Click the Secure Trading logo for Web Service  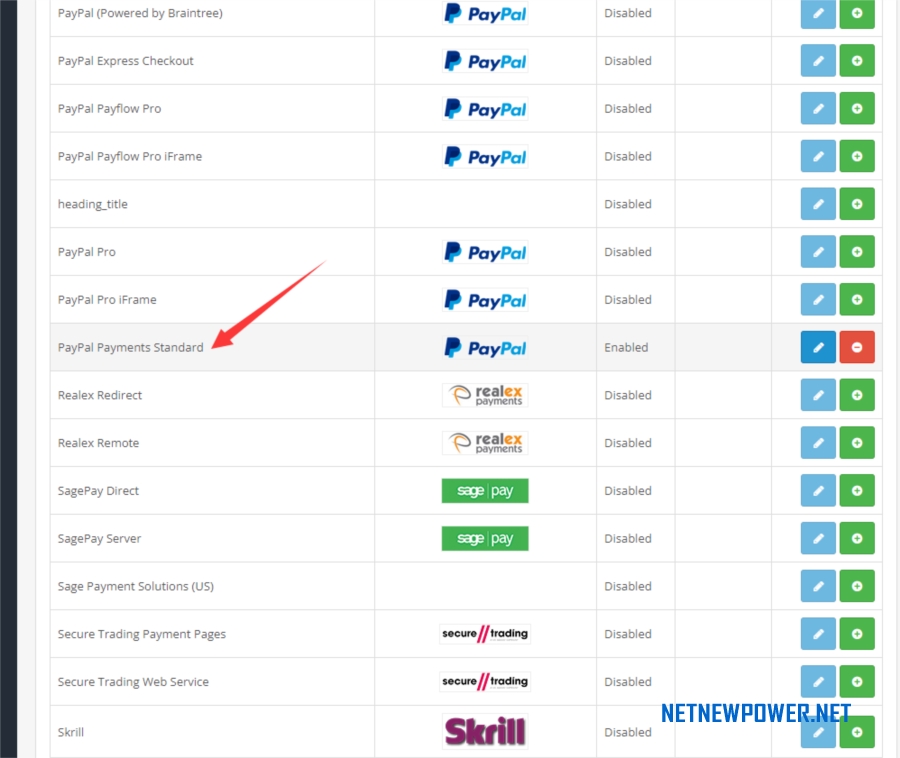pyautogui.click(x=485, y=681)
